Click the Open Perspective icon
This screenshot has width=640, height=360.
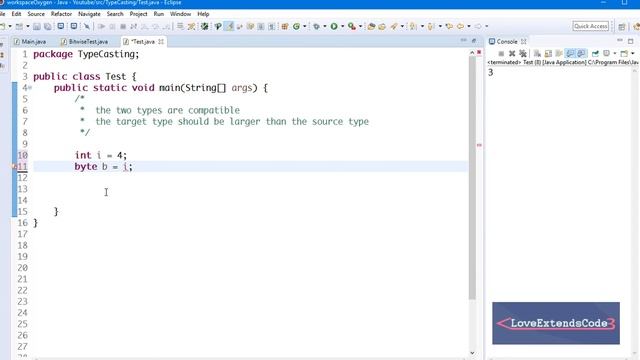[x=622, y=27]
